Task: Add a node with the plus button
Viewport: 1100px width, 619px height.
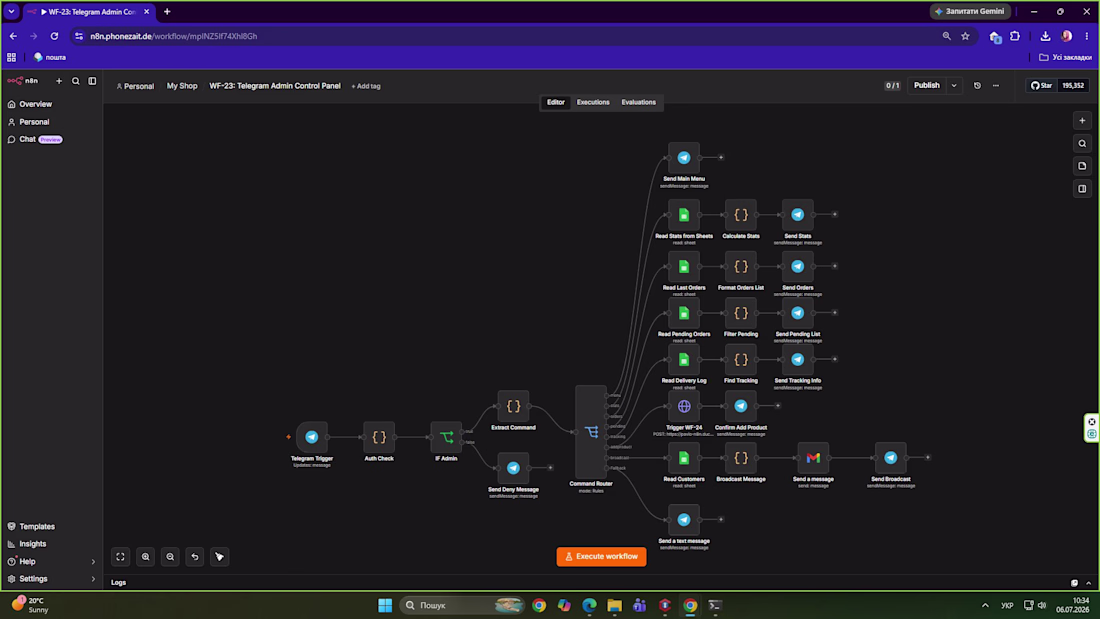Action: click(1082, 121)
